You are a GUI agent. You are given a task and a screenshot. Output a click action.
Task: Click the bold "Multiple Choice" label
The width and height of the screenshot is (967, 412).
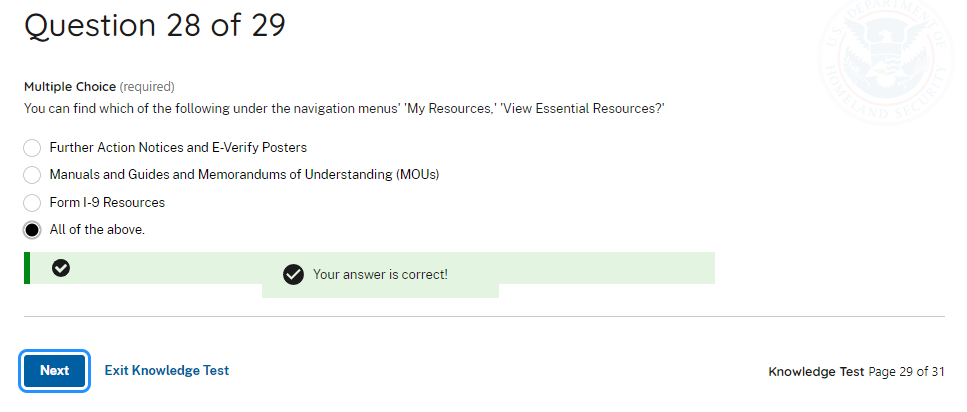click(x=69, y=87)
